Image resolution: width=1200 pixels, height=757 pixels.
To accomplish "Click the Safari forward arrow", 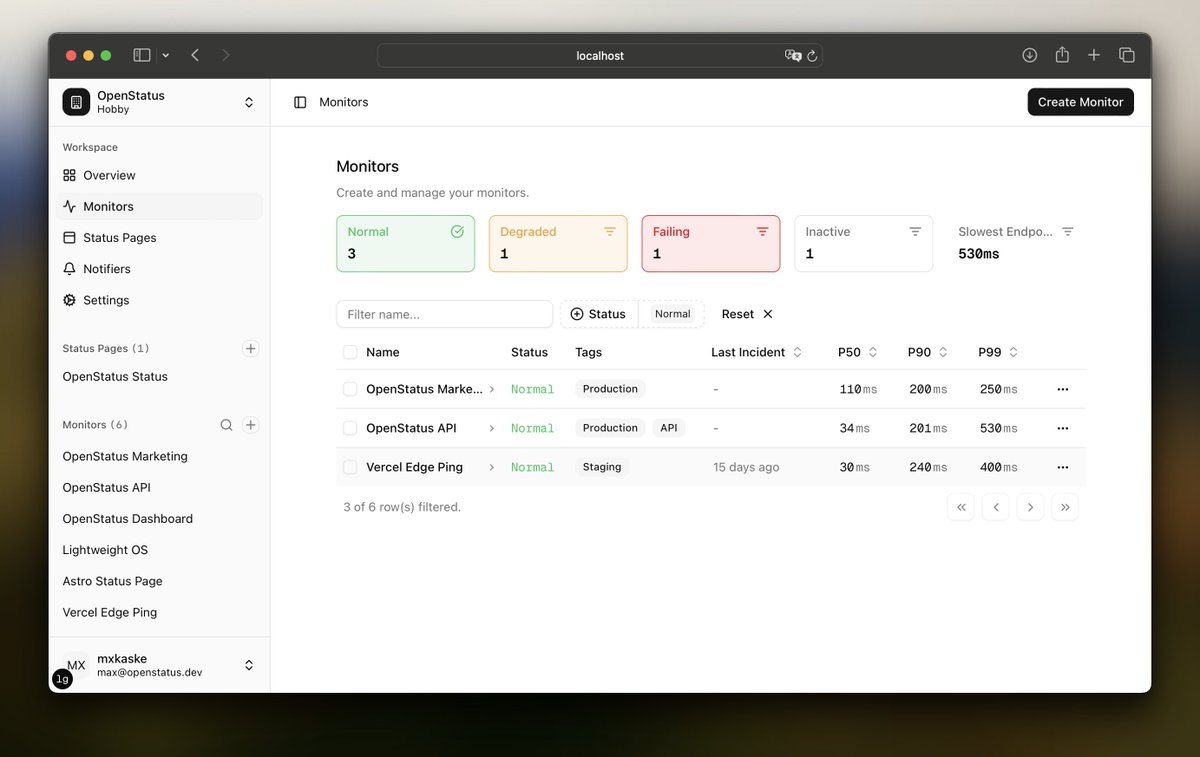I will tap(226, 55).
